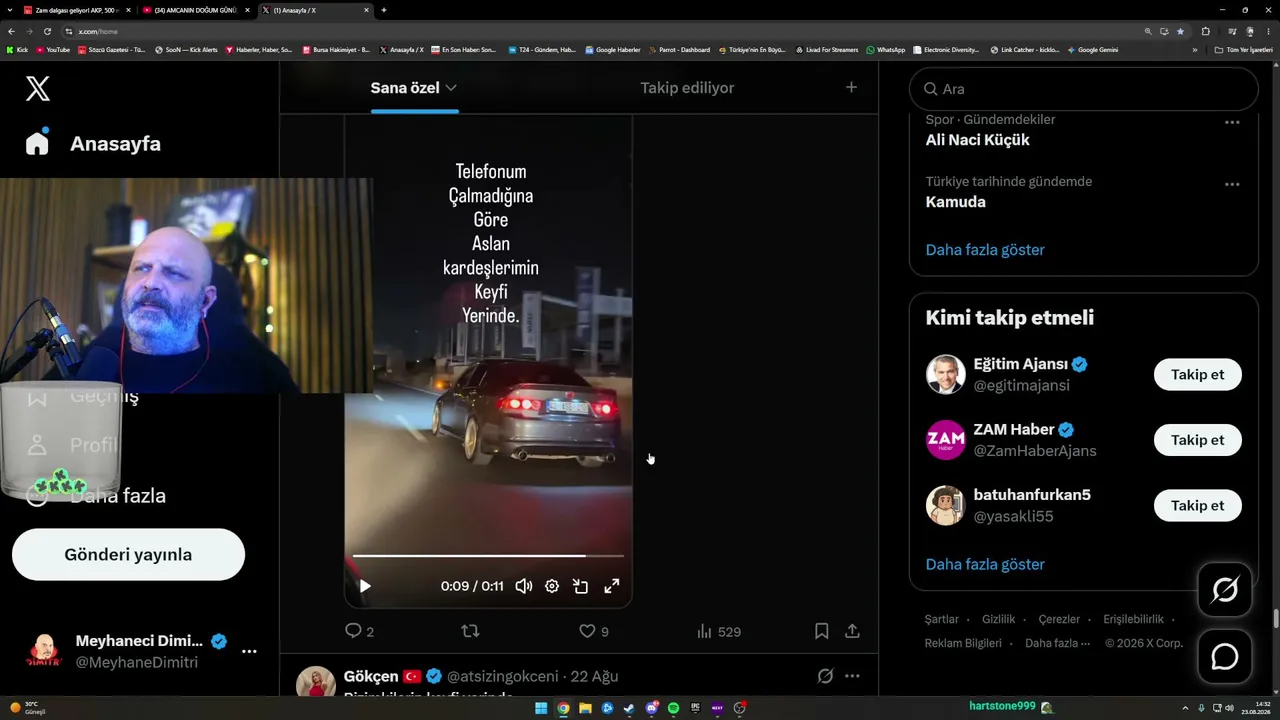
Task: Seek along the video progress bar
Action: tap(488, 555)
